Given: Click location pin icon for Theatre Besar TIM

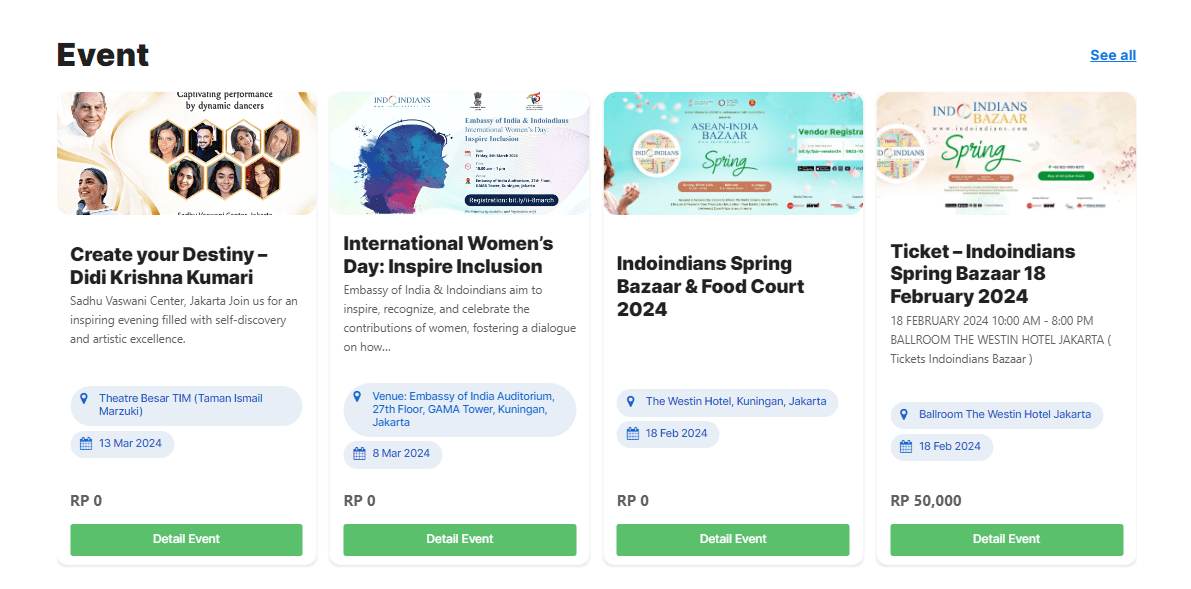Looking at the screenshot, I should click(84, 398).
